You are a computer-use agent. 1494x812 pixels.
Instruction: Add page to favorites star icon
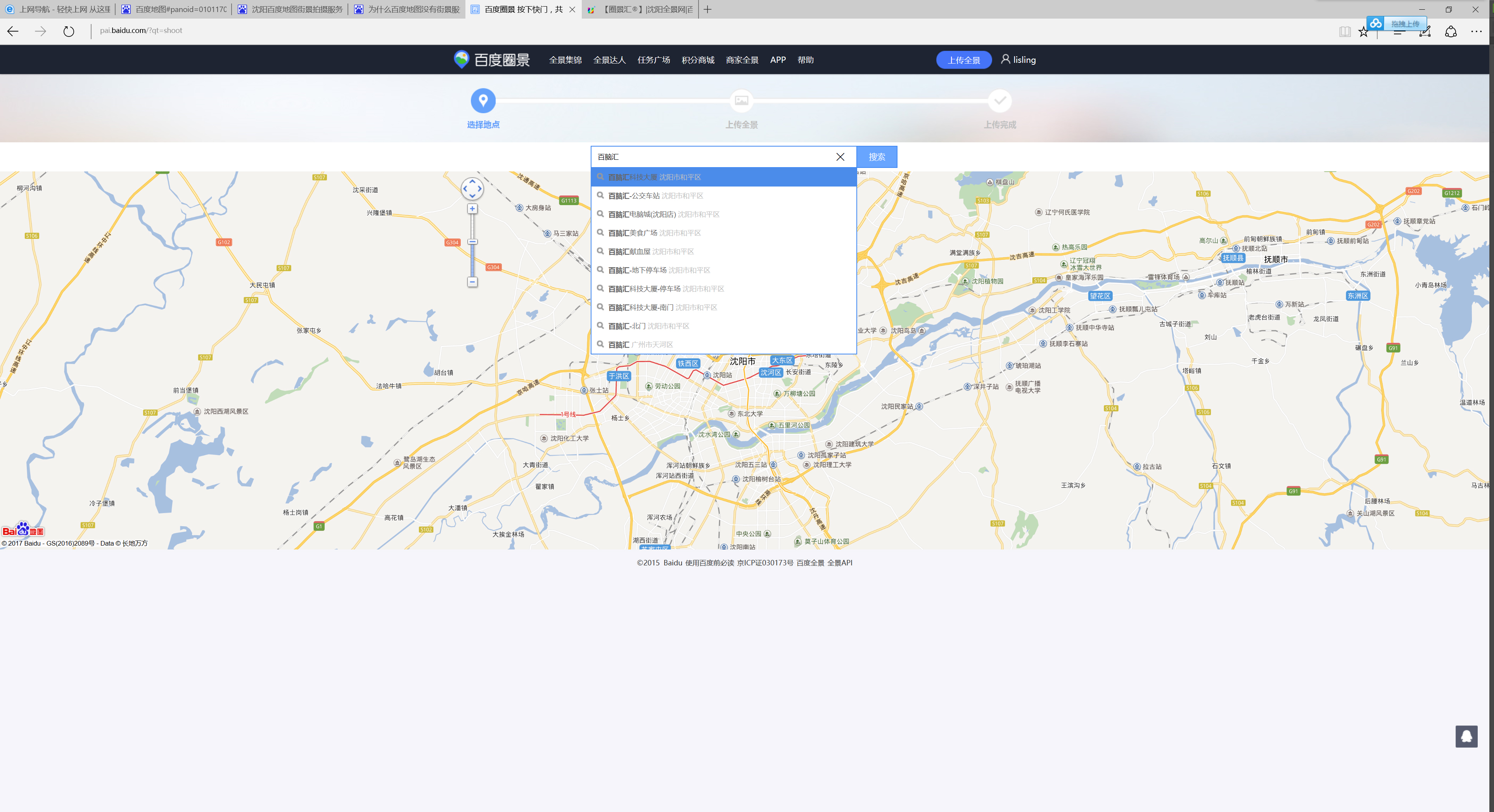coord(1363,31)
